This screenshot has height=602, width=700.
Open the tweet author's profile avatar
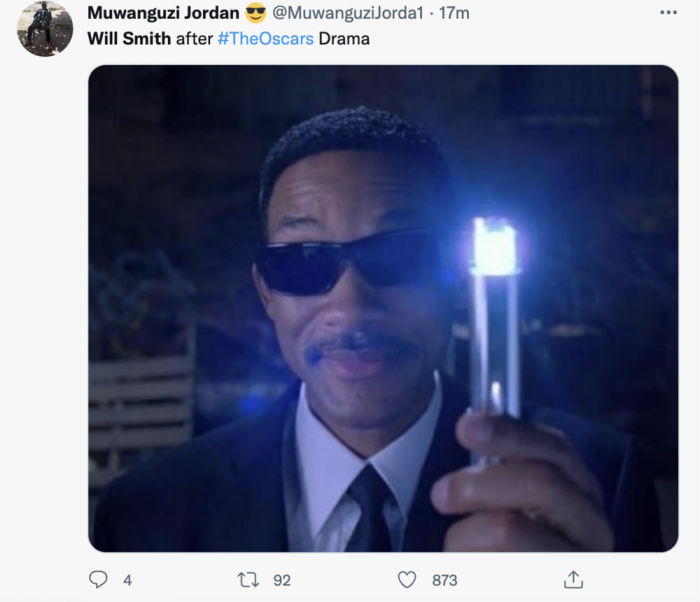click(45, 28)
